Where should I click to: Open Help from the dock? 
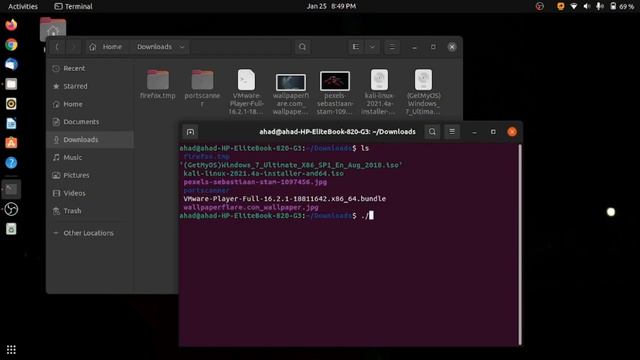pos(11,163)
